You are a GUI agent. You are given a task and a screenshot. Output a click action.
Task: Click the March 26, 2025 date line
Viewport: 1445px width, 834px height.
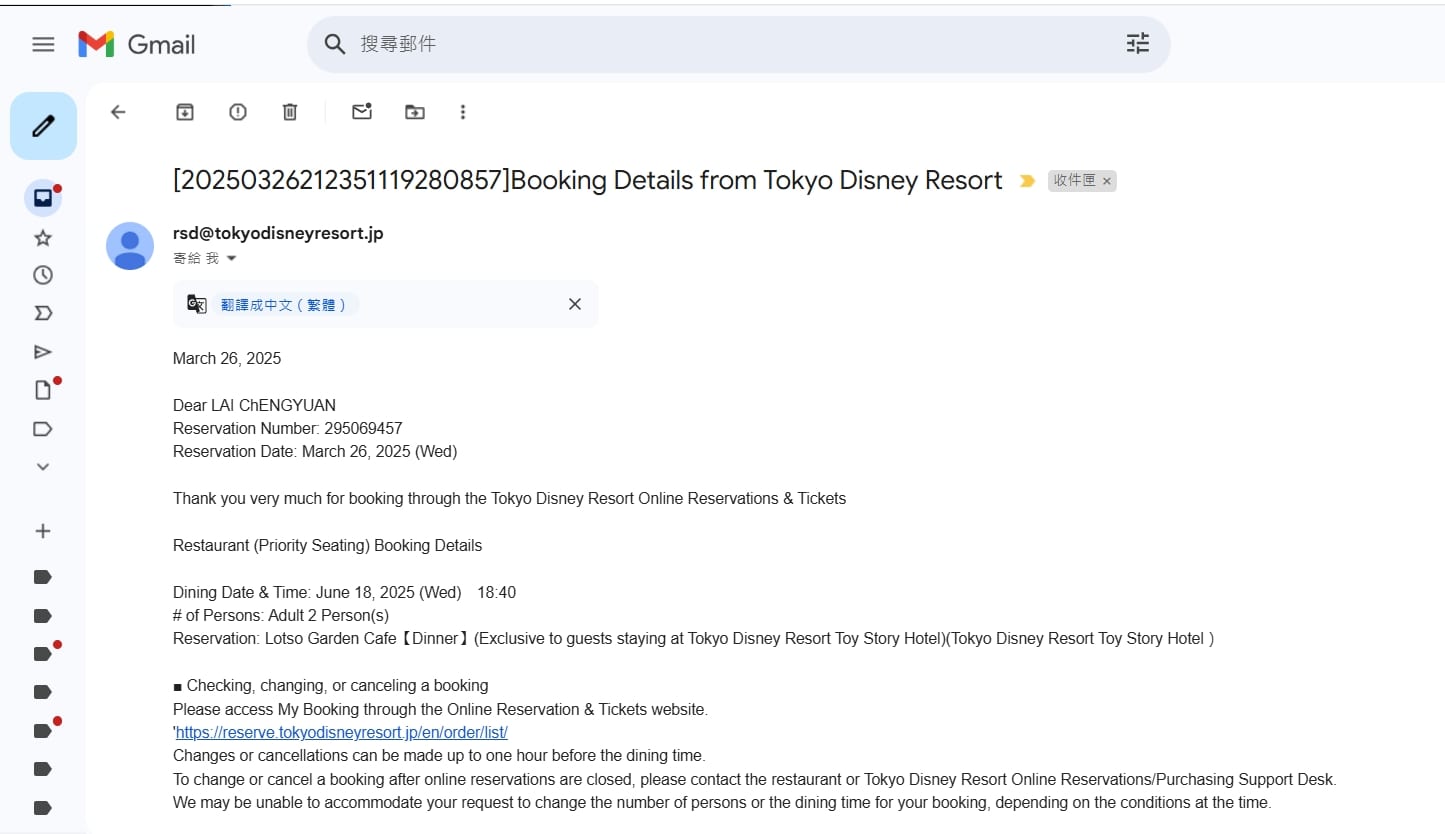(227, 358)
